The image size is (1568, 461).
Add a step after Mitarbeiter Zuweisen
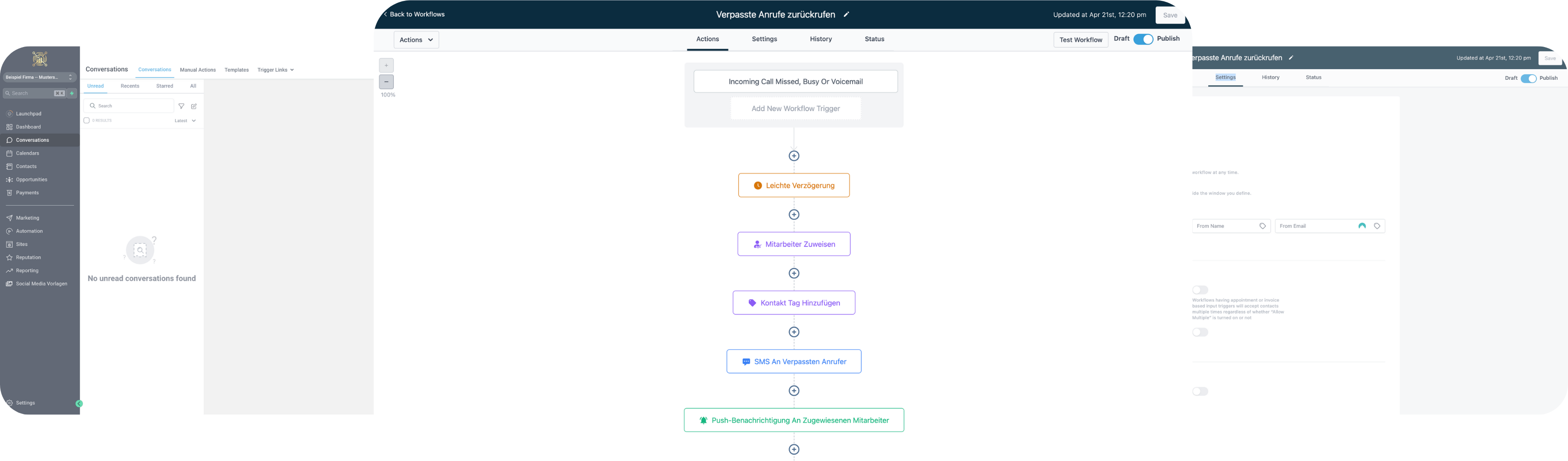[x=794, y=273]
